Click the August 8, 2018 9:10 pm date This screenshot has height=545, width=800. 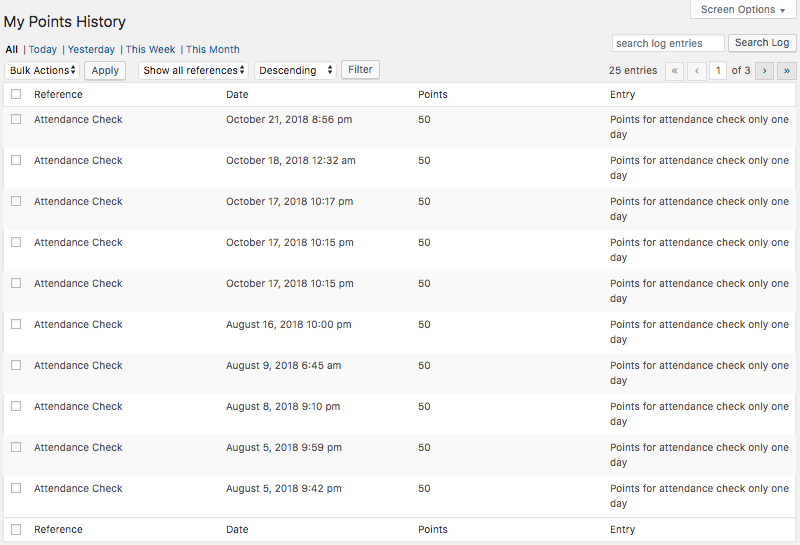click(x=283, y=407)
